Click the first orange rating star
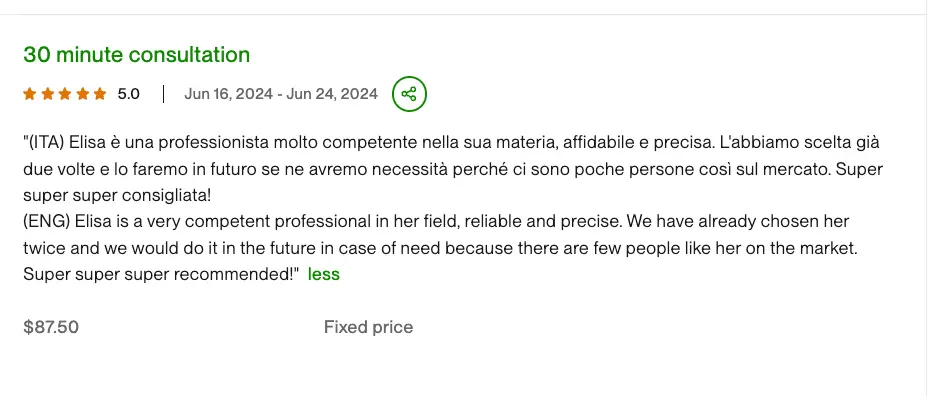Image resolution: width=945 pixels, height=396 pixels. click(x=30, y=94)
